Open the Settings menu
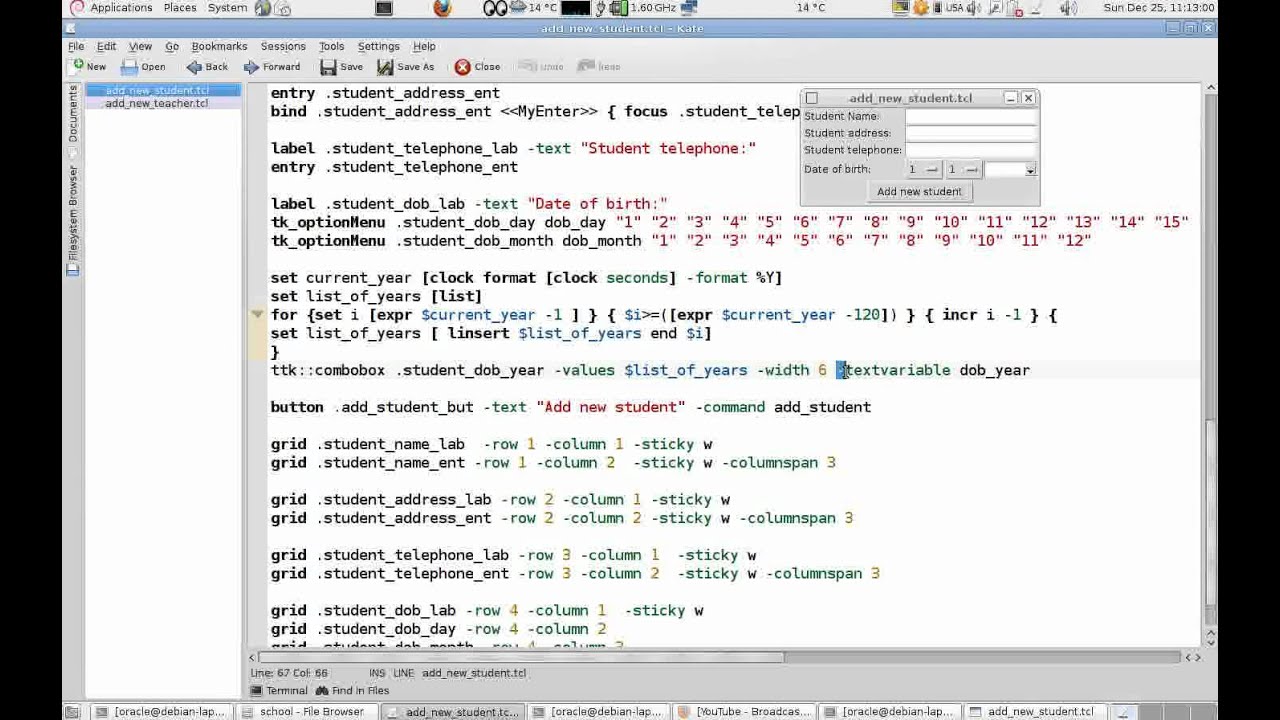1280x720 pixels. coord(378,46)
